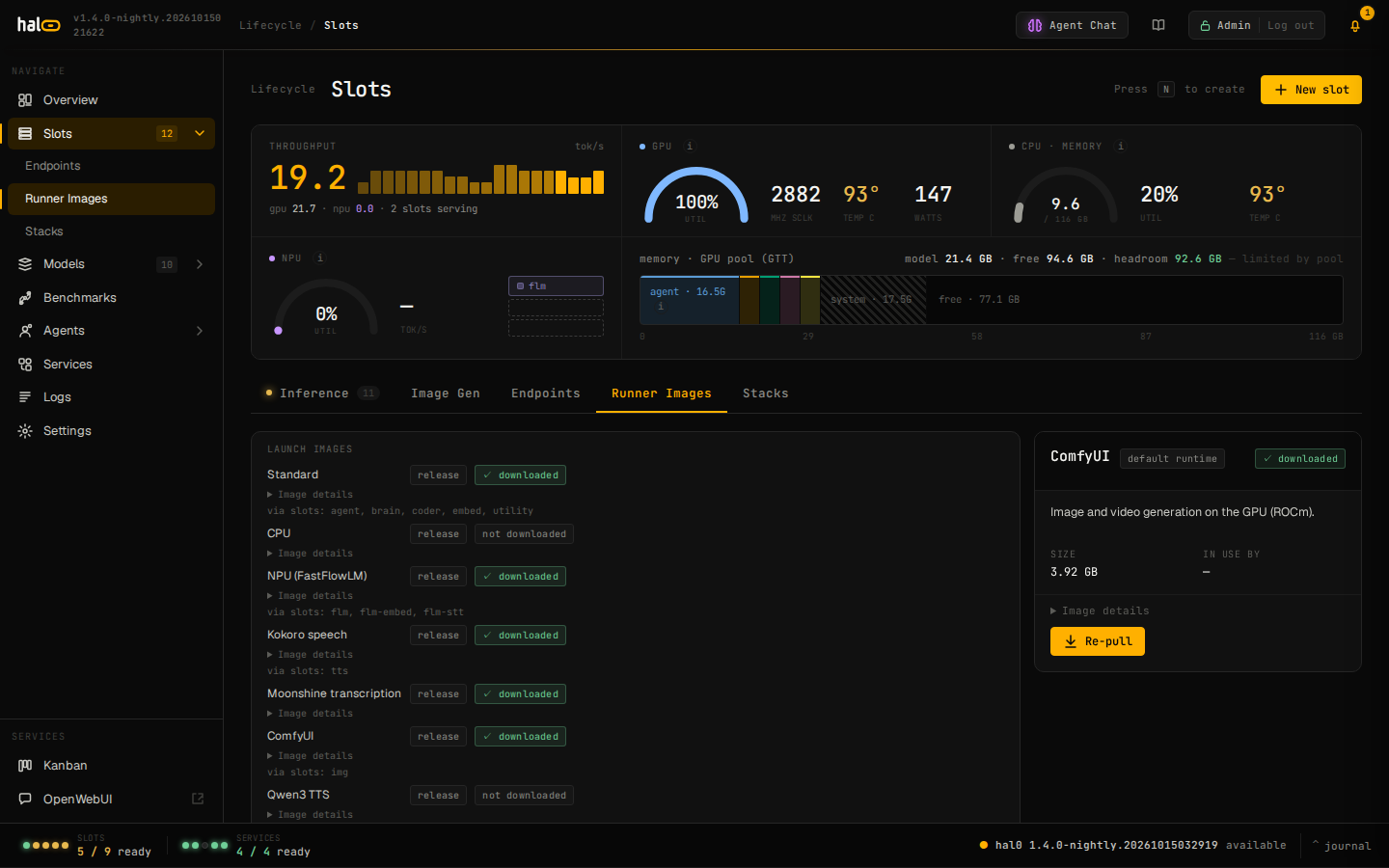
Task: Switch to the Inference tab
Action: coord(322,393)
